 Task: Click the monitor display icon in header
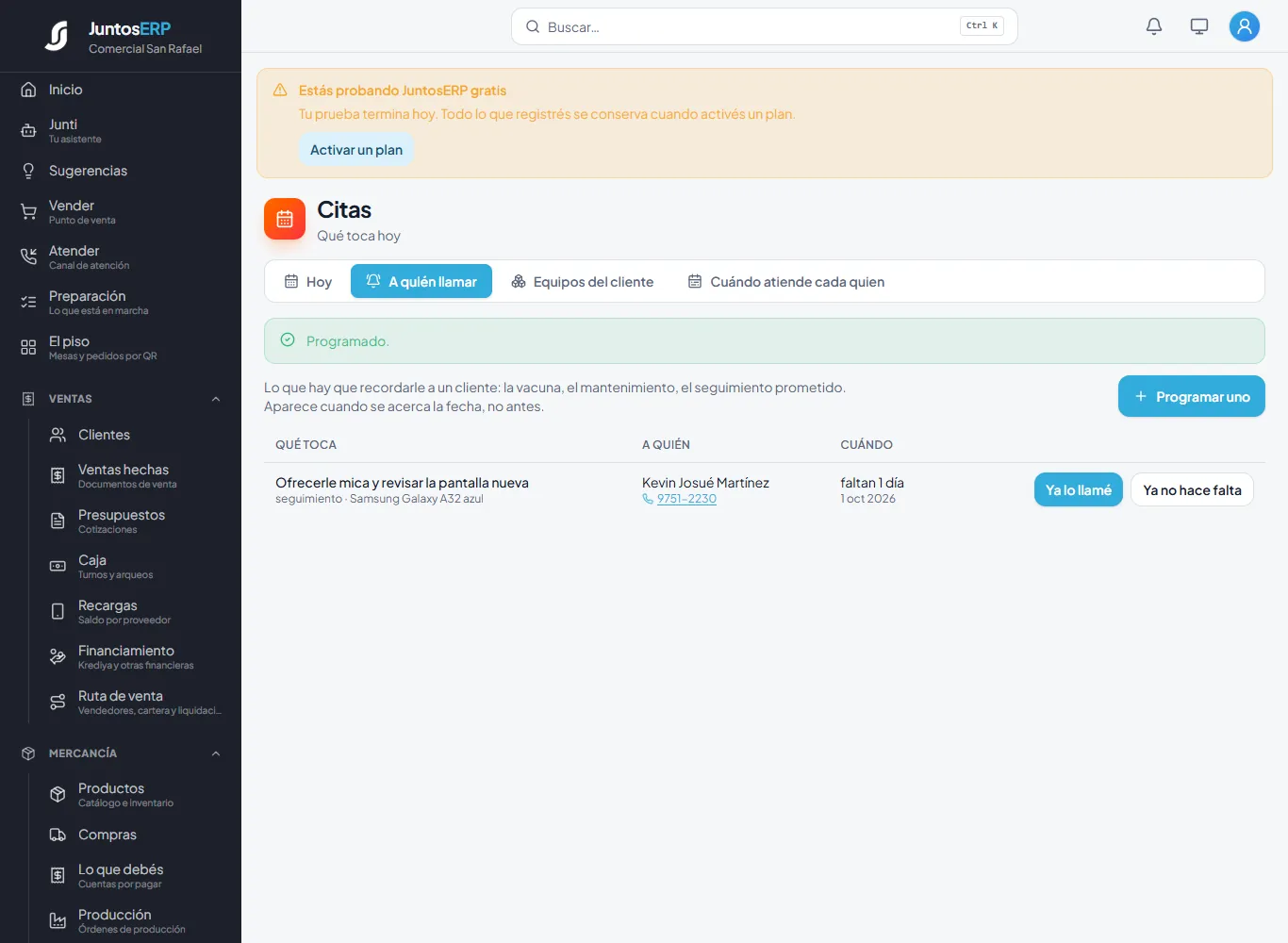tap(1199, 26)
